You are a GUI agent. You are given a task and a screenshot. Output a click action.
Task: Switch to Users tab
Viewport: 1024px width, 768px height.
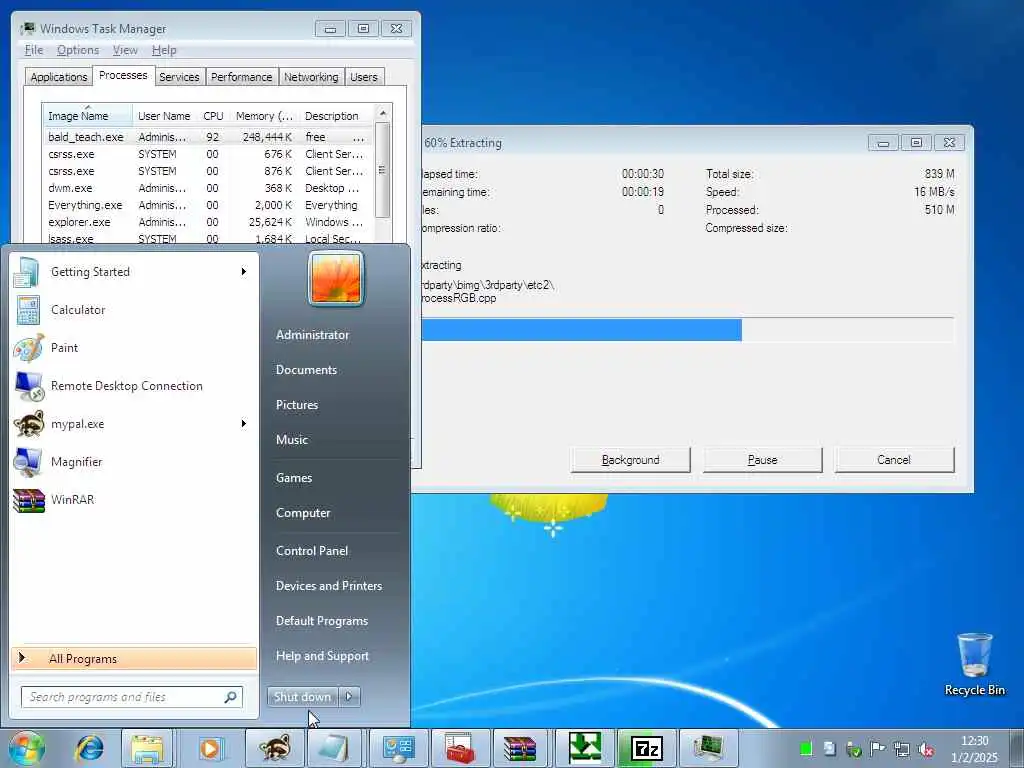point(363,76)
